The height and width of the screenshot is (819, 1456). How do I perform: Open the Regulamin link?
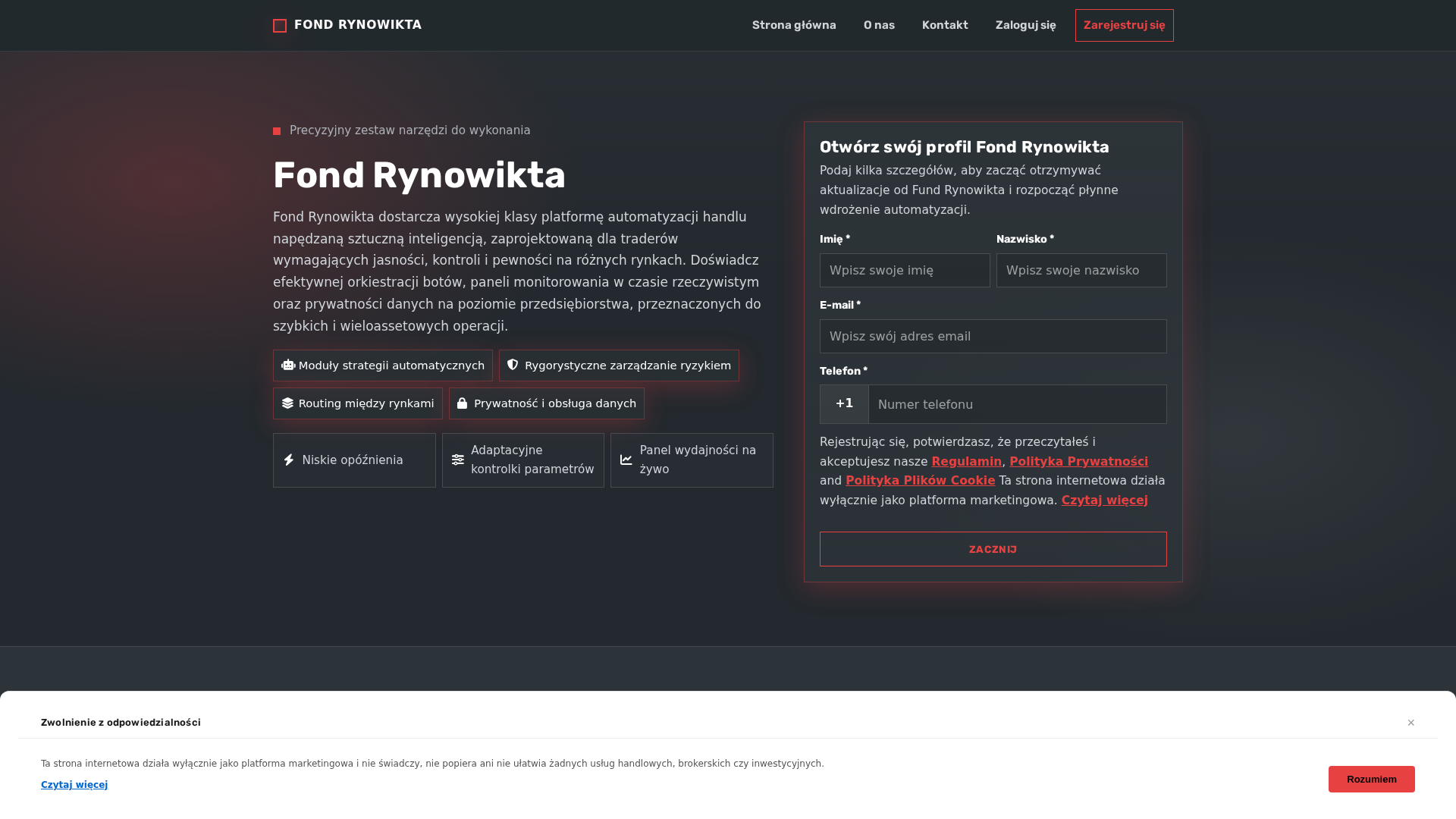tap(967, 461)
